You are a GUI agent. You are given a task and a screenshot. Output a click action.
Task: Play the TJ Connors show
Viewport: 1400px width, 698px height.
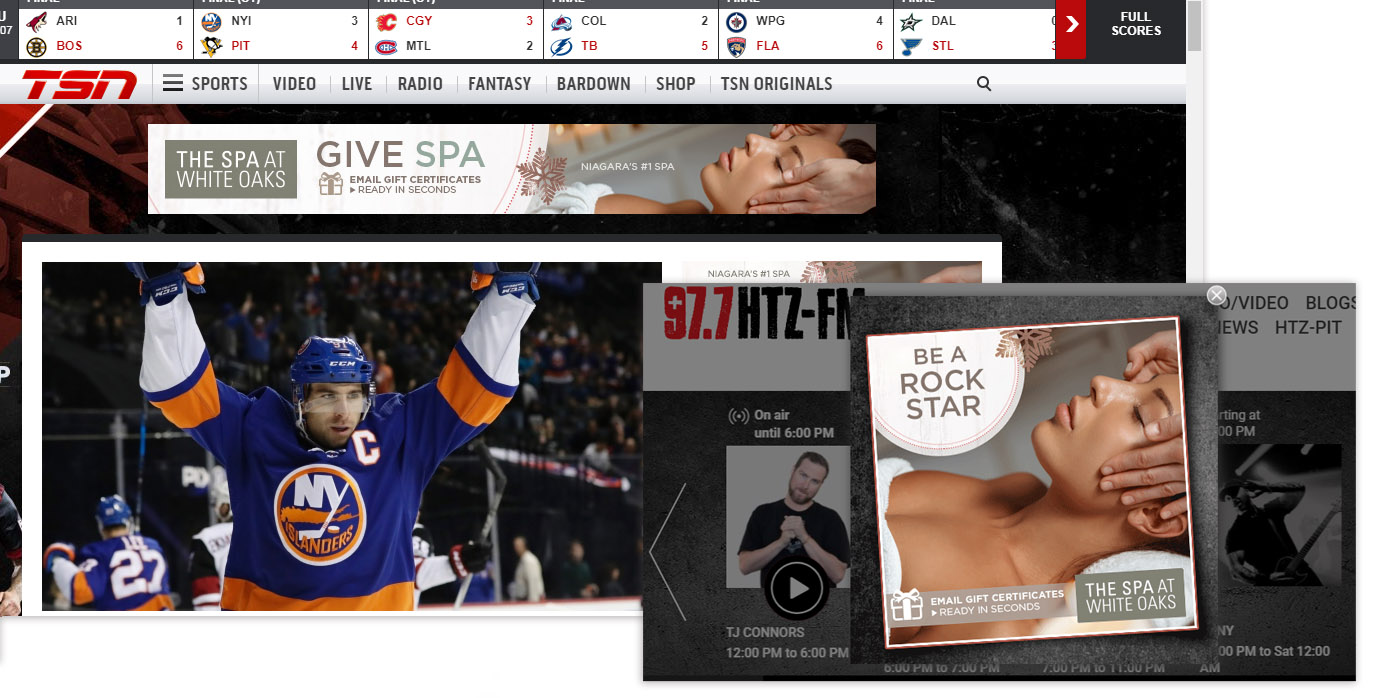tap(796, 588)
